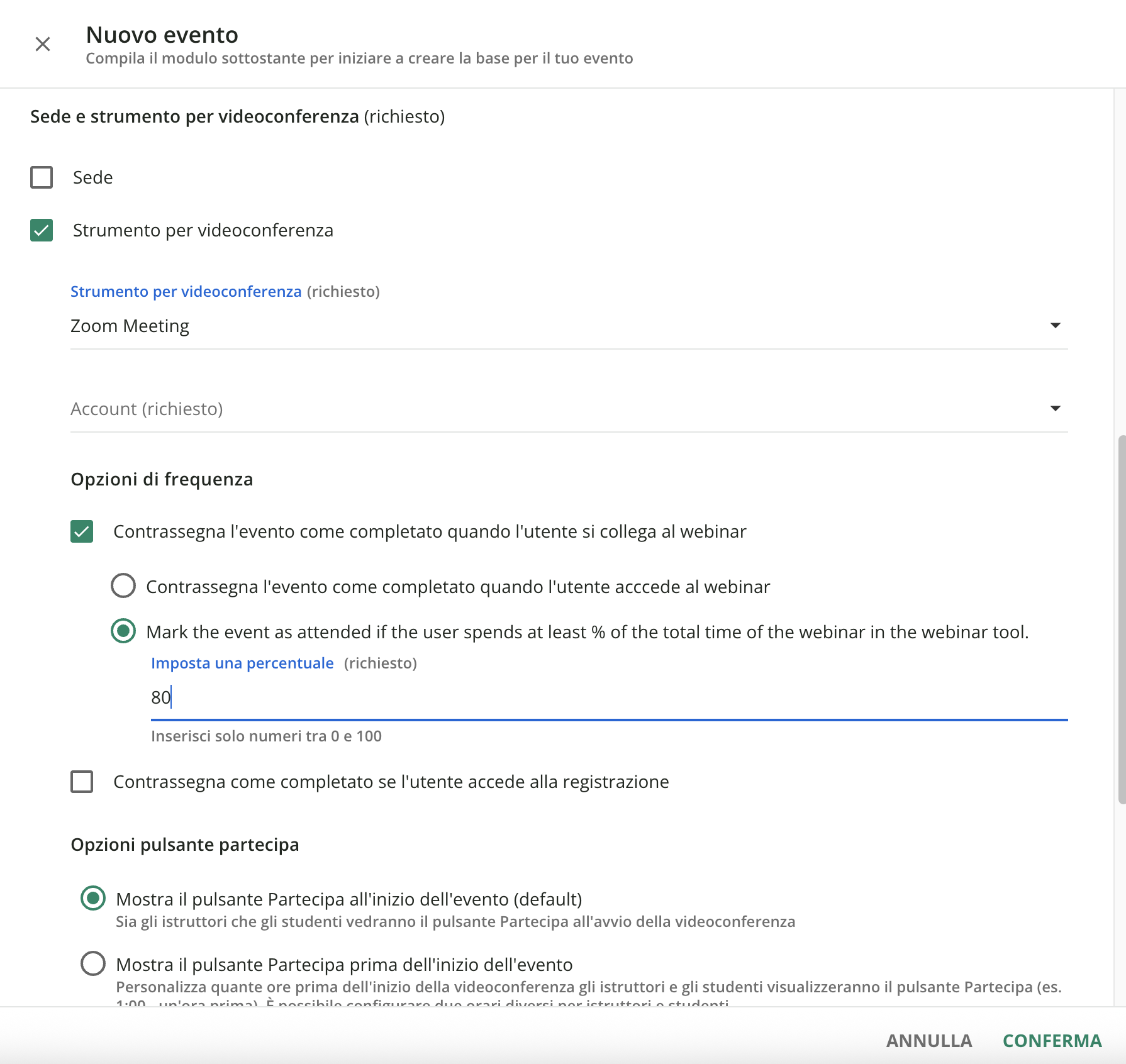Click the vertical scrollbar thumb
Screen dimensions: 1126x1064
[1122, 619]
